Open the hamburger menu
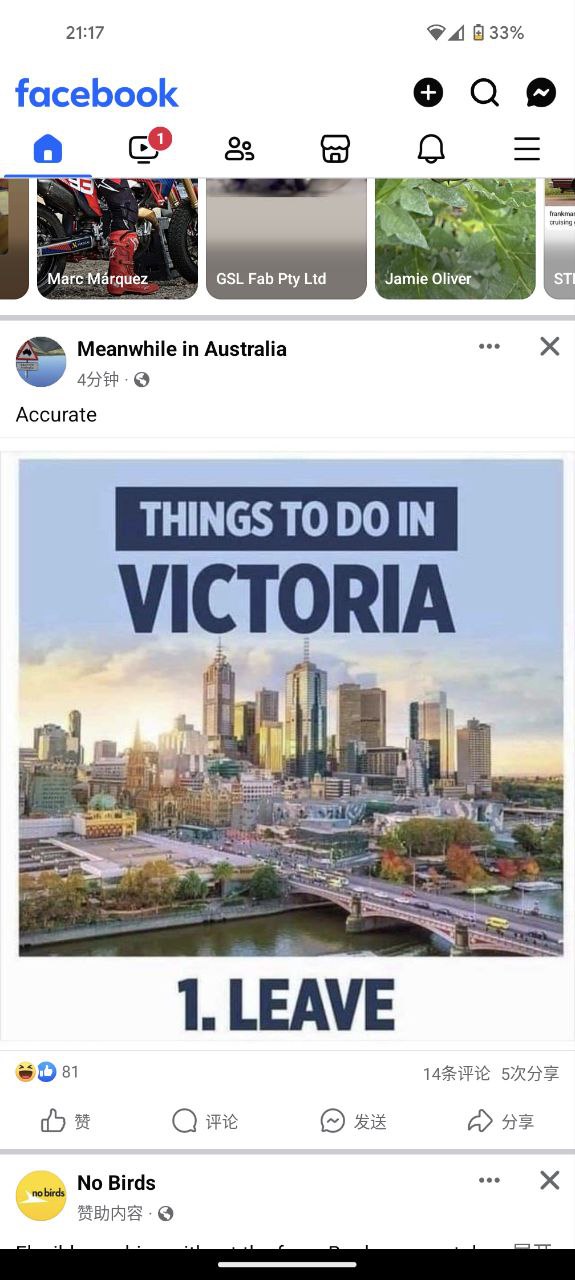575x1280 pixels. point(527,149)
